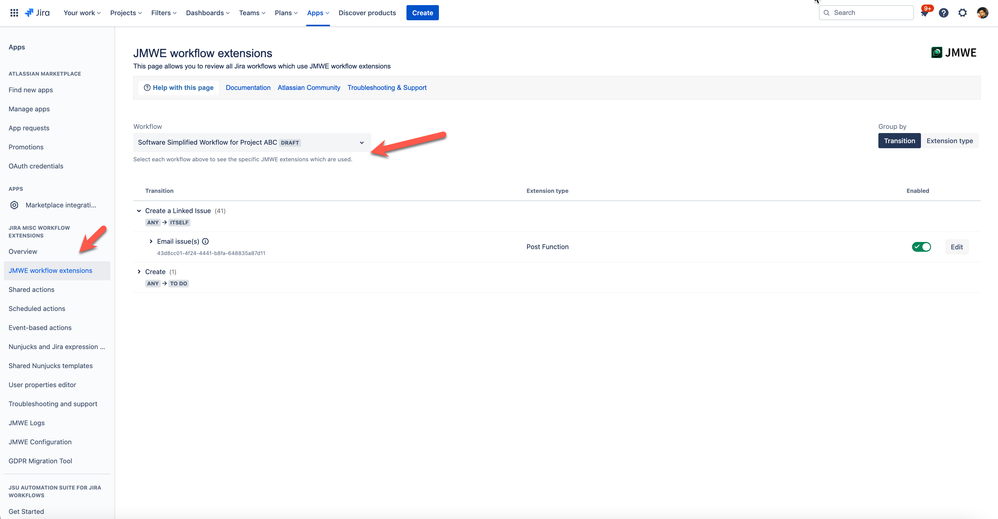
Task: Open the Apps menu
Action: 318,13
